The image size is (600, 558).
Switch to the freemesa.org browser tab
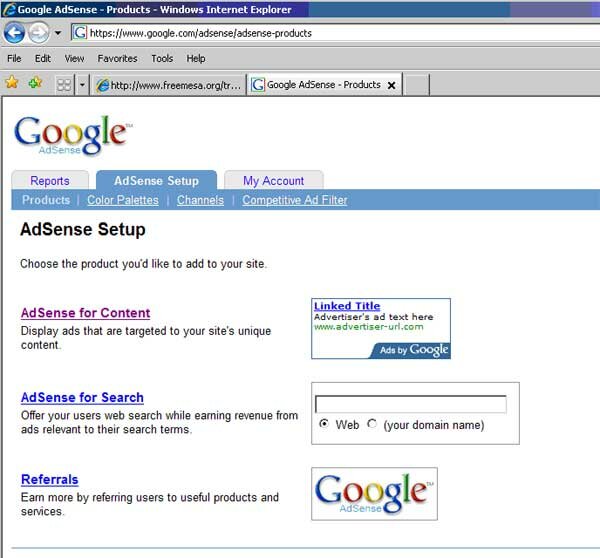coord(168,85)
